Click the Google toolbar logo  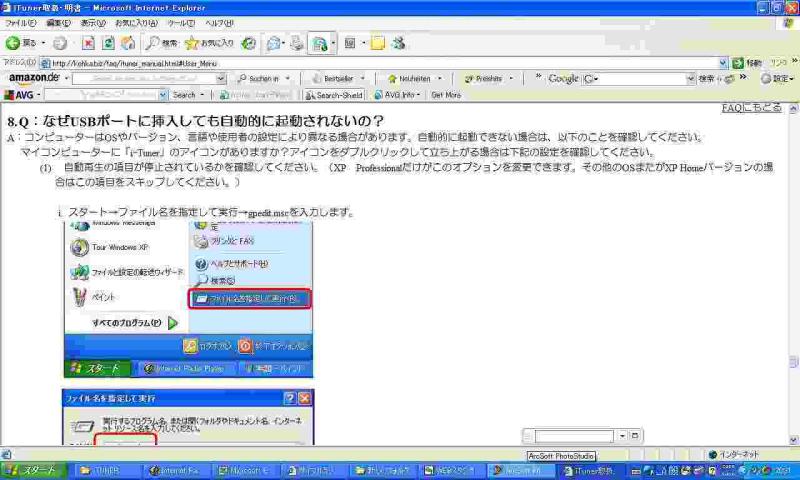(x=563, y=79)
